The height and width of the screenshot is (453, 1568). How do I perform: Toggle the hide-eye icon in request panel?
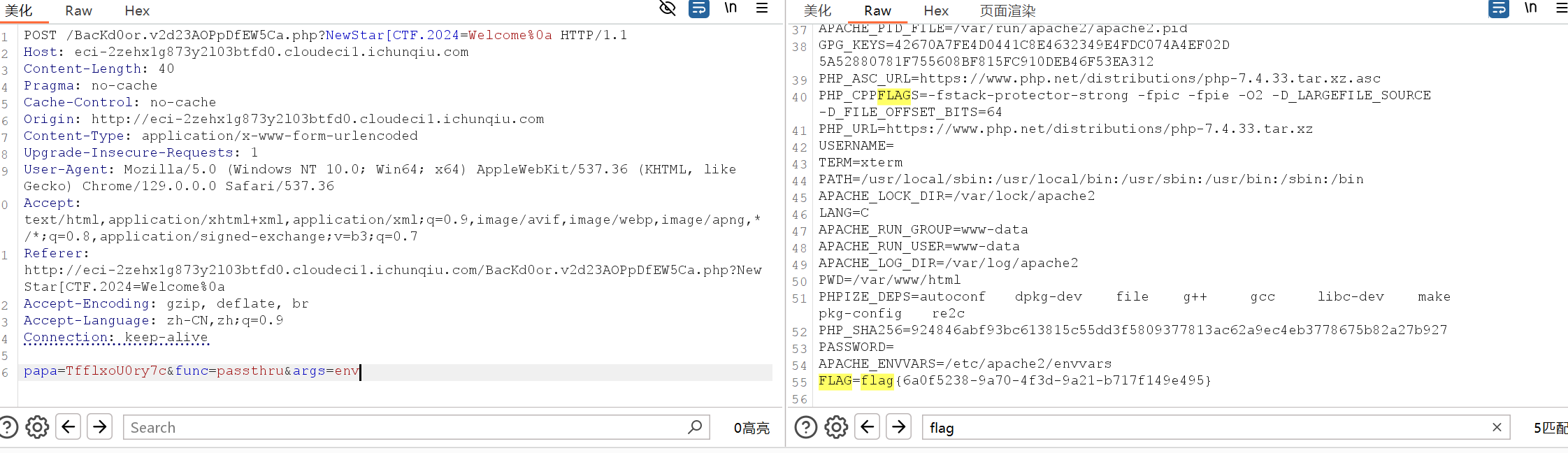click(668, 8)
